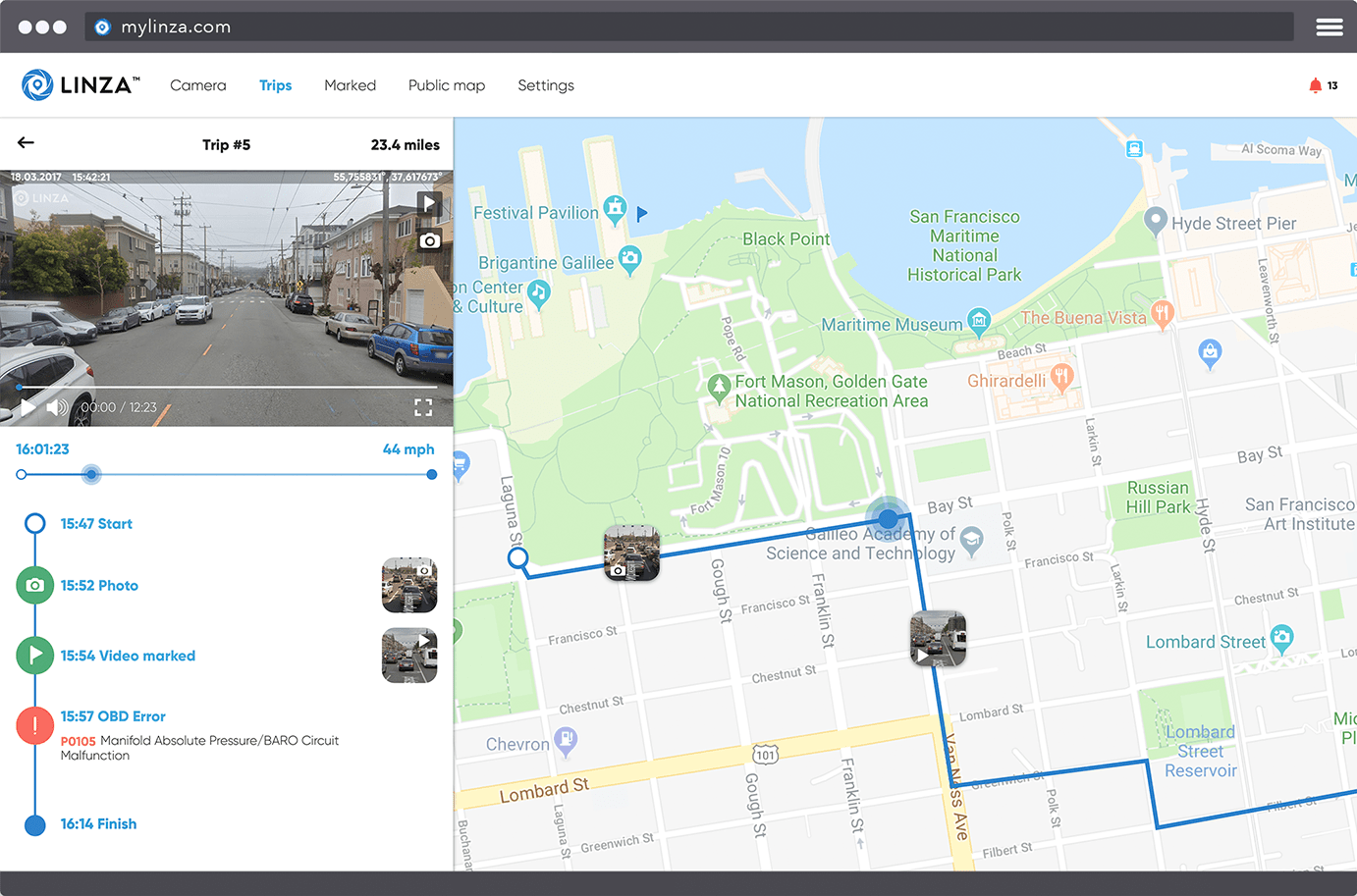Switch to the Camera tab
Viewport: 1357px width, 896px height.
pyautogui.click(x=197, y=85)
